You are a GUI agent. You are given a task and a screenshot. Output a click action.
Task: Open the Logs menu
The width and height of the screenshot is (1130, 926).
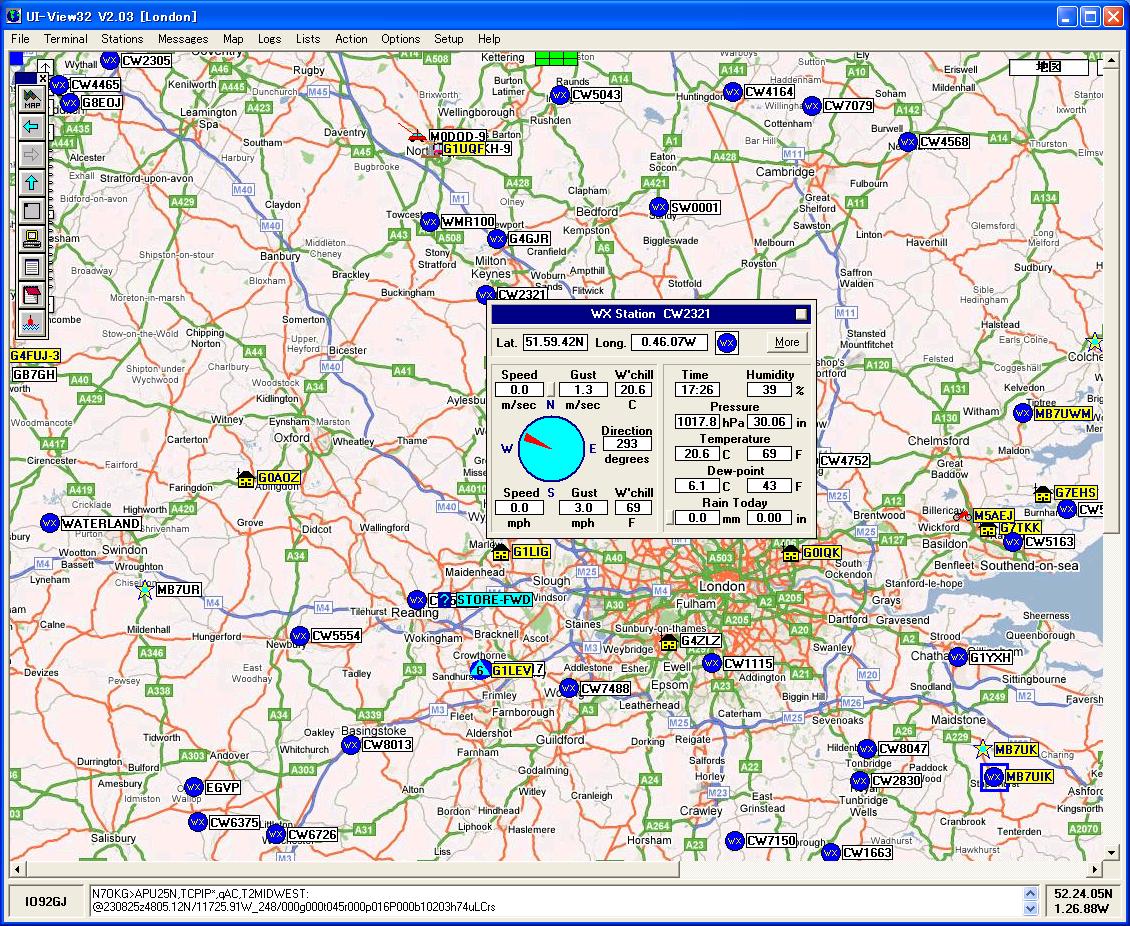coord(270,39)
